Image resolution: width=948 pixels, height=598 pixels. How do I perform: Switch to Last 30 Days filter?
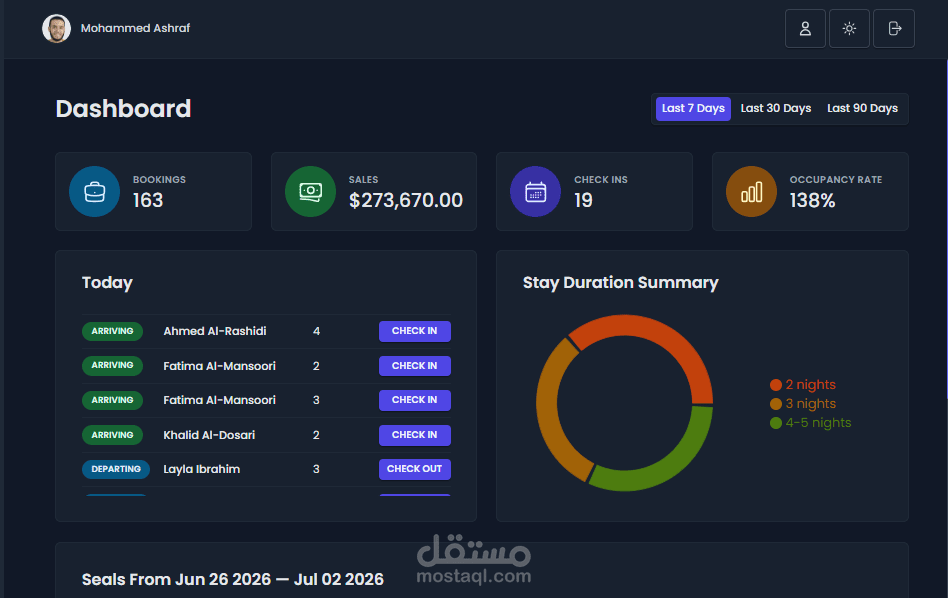point(776,109)
